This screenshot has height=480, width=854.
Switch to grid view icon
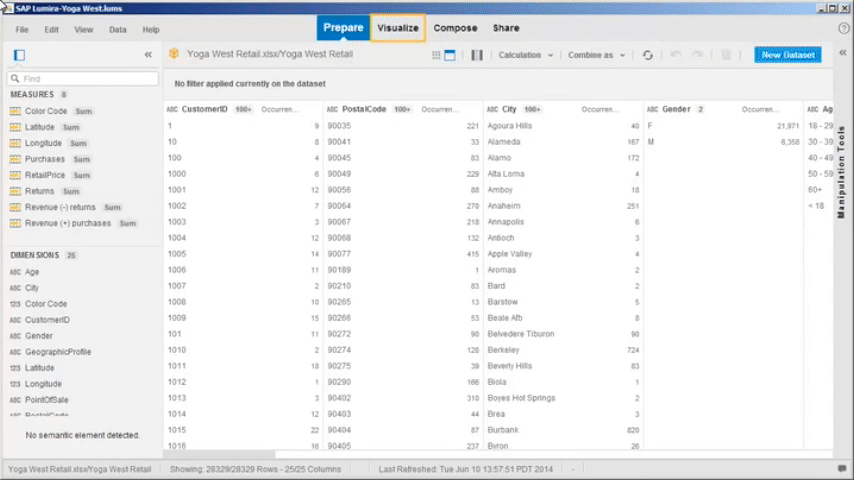pos(436,55)
